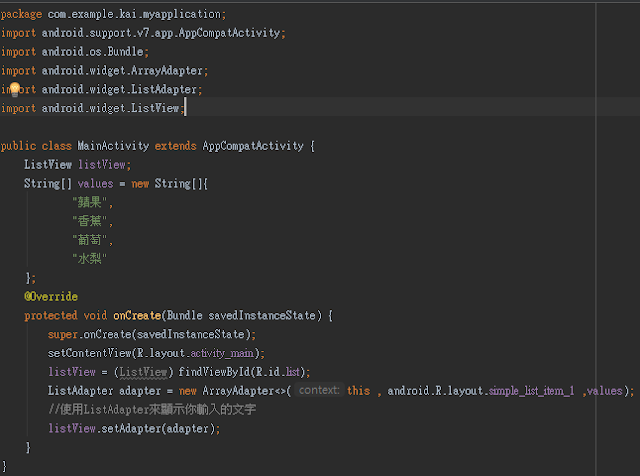Click 'MainActivity' in the class declaration
The image size is (640, 476).
tap(113, 146)
